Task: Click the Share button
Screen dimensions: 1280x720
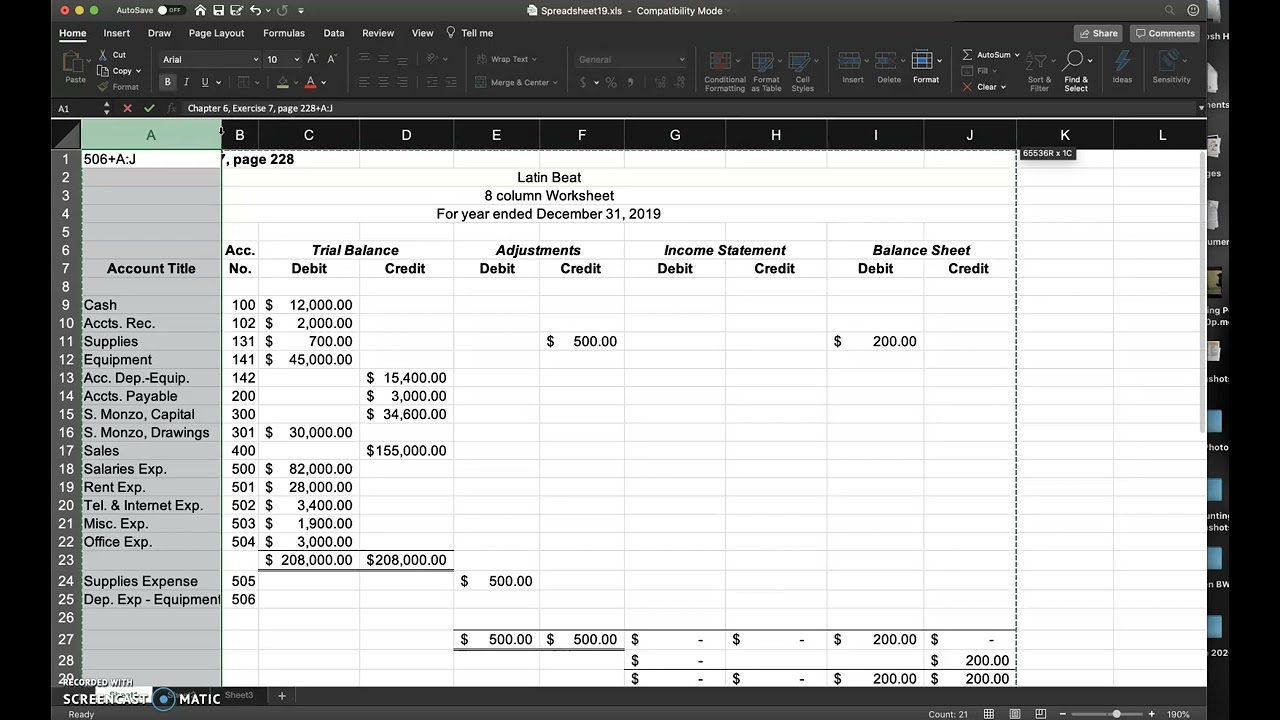Action: (1098, 33)
